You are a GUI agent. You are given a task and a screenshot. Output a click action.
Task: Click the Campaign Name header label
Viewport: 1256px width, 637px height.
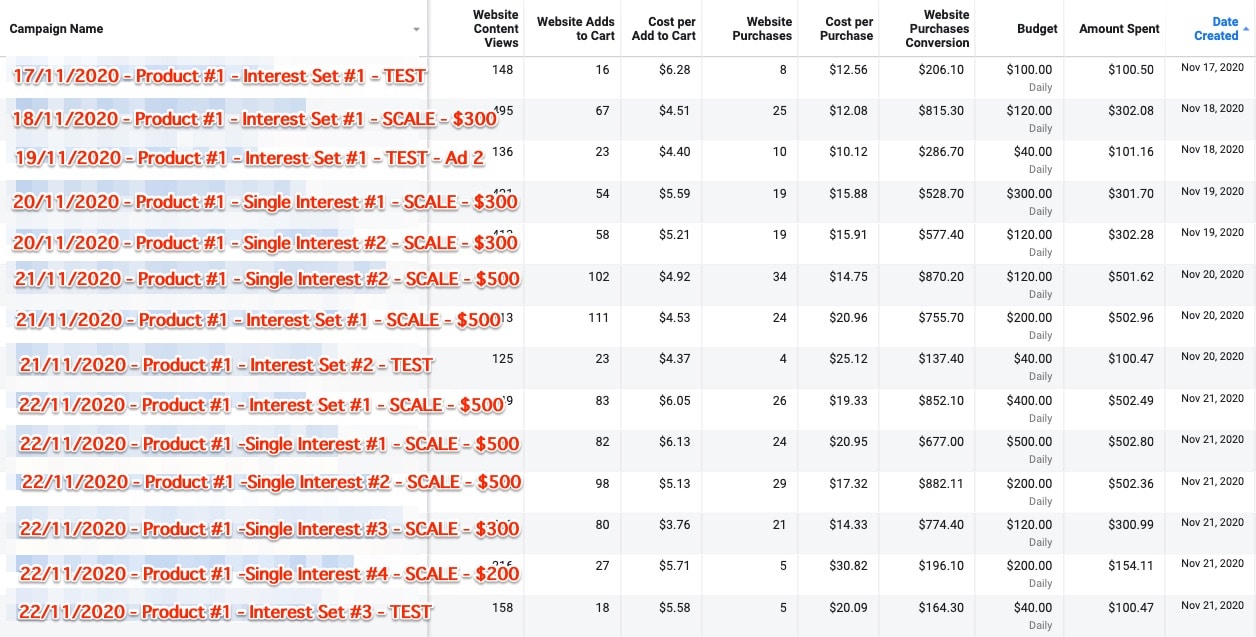point(56,29)
